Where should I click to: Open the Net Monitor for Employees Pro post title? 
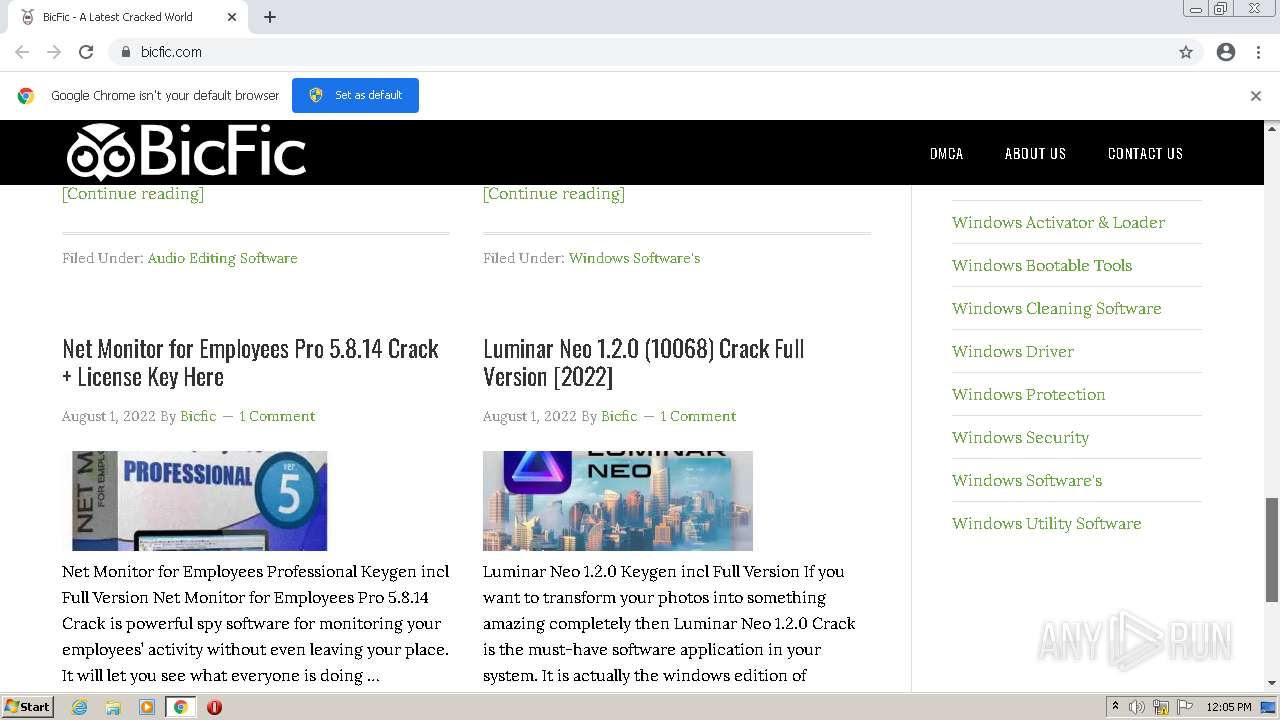tap(250, 362)
